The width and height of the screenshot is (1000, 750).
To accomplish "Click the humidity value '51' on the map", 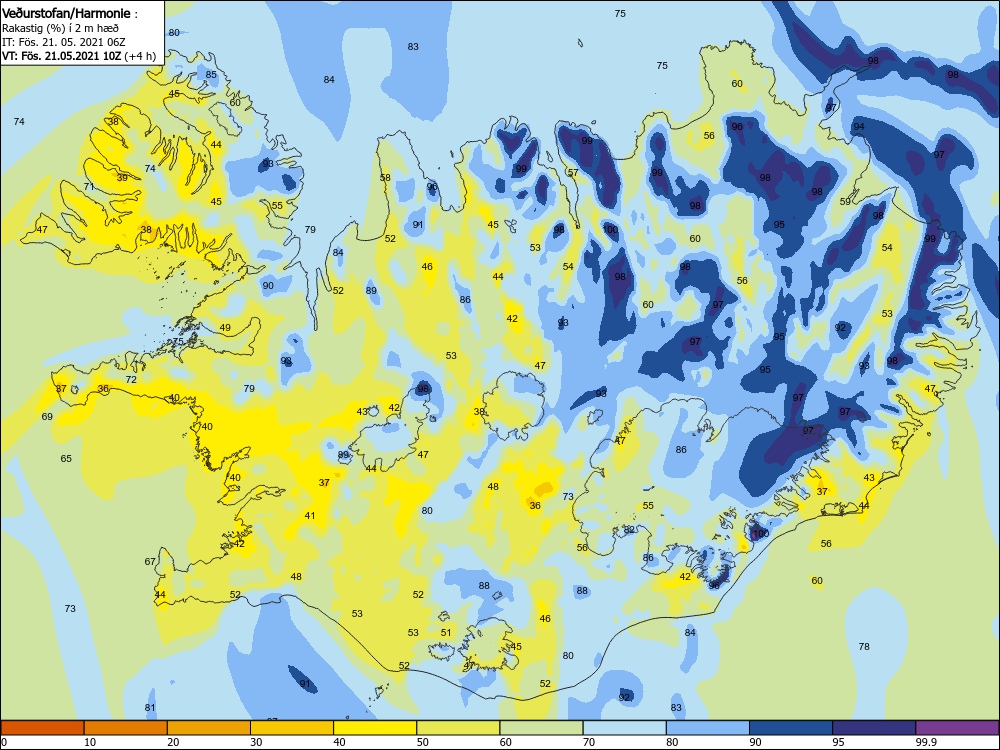I will (446, 633).
